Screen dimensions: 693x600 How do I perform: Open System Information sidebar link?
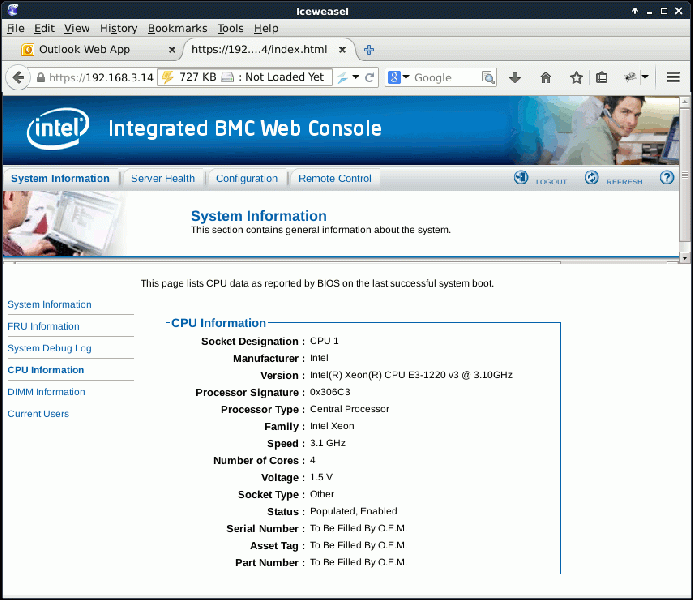[x=50, y=304]
